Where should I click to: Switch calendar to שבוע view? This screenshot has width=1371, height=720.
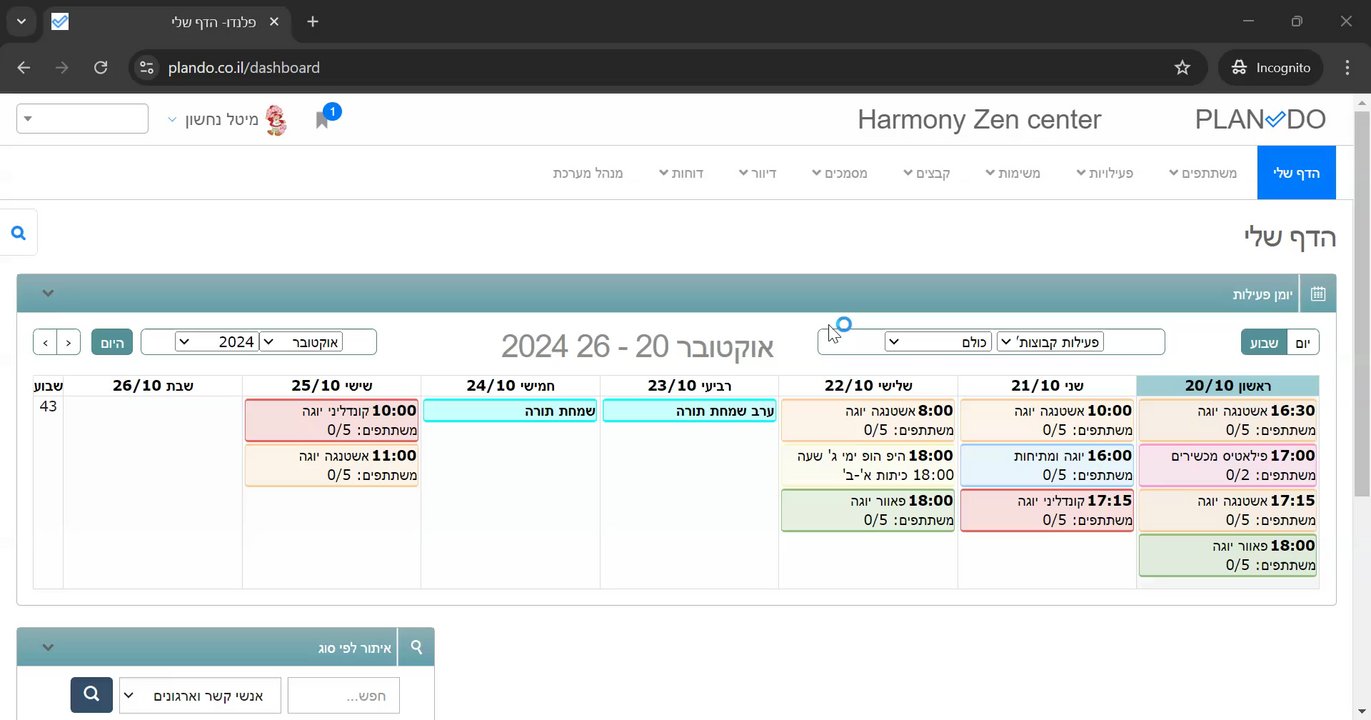click(x=1264, y=342)
